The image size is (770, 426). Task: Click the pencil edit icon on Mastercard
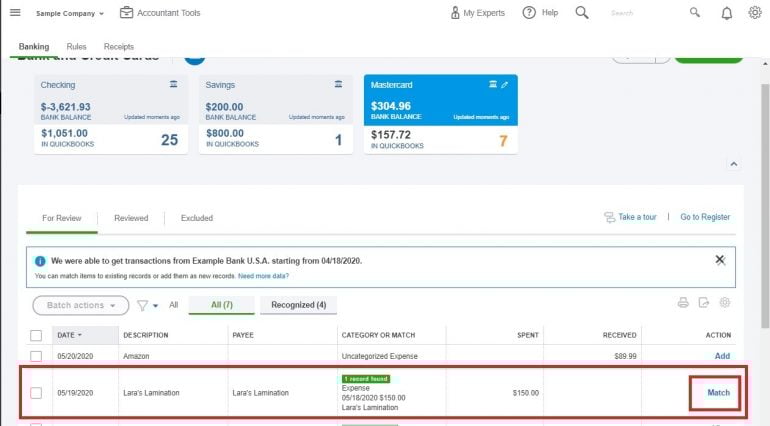click(504, 85)
